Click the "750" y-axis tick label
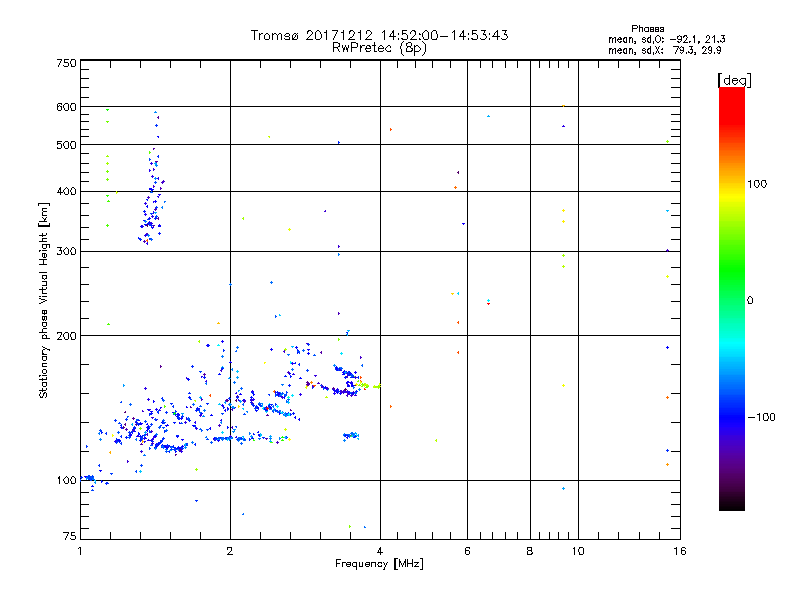This screenshot has height=600, width=800. click(x=66, y=63)
